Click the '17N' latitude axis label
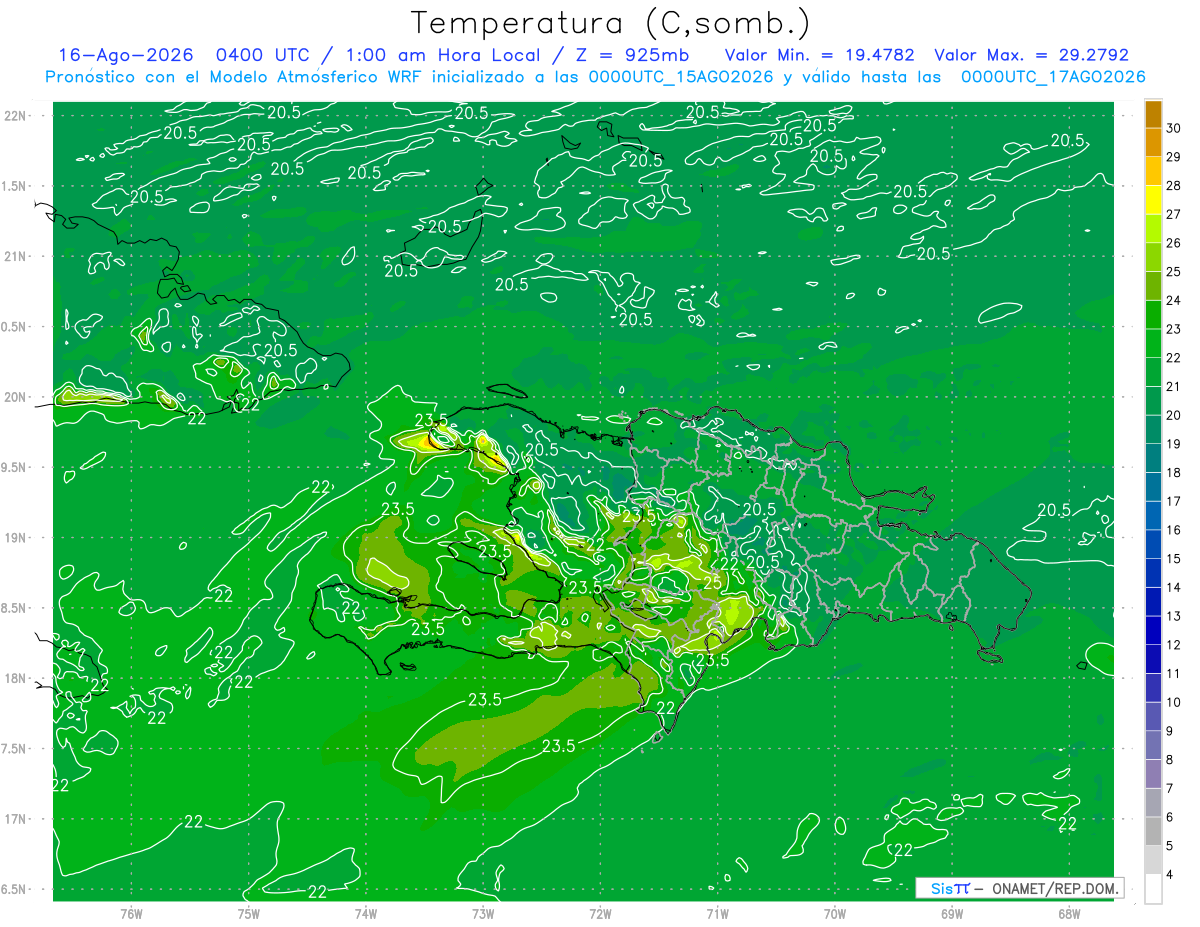 tap(15, 819)
